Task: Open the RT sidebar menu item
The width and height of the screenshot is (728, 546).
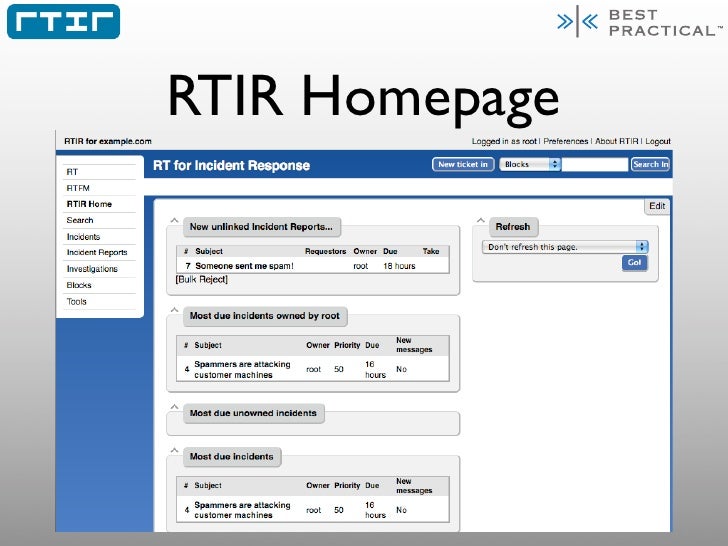Action: (x=72, y=172)
